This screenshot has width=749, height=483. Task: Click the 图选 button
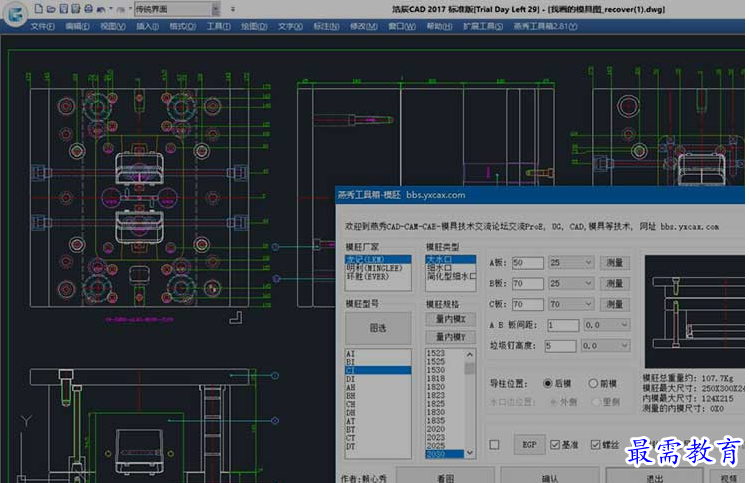pos(378,328)
